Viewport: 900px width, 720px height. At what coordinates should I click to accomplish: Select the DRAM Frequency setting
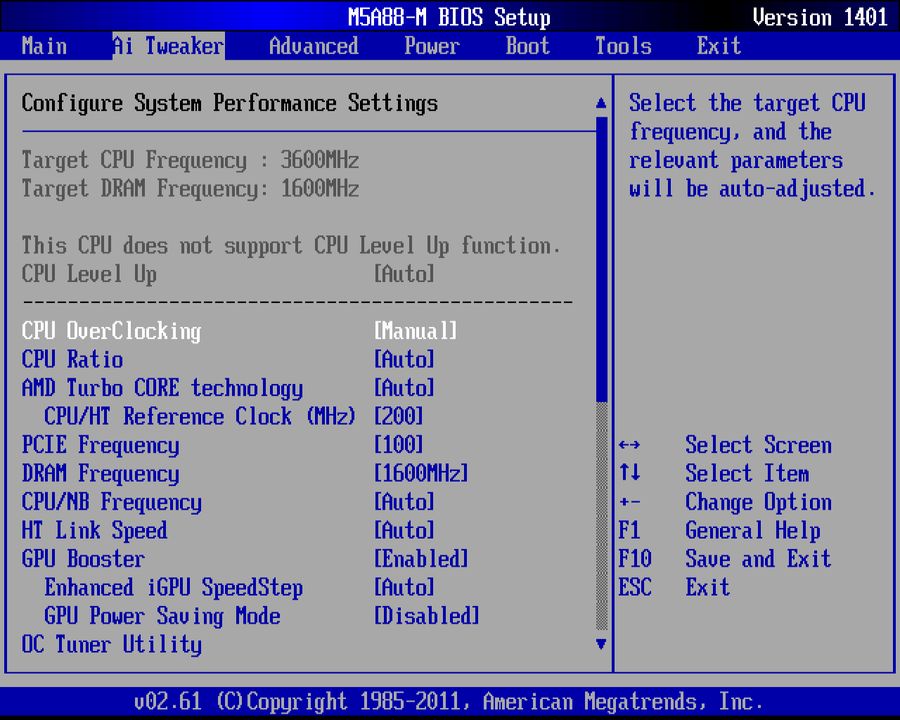[x=100, y=474]
